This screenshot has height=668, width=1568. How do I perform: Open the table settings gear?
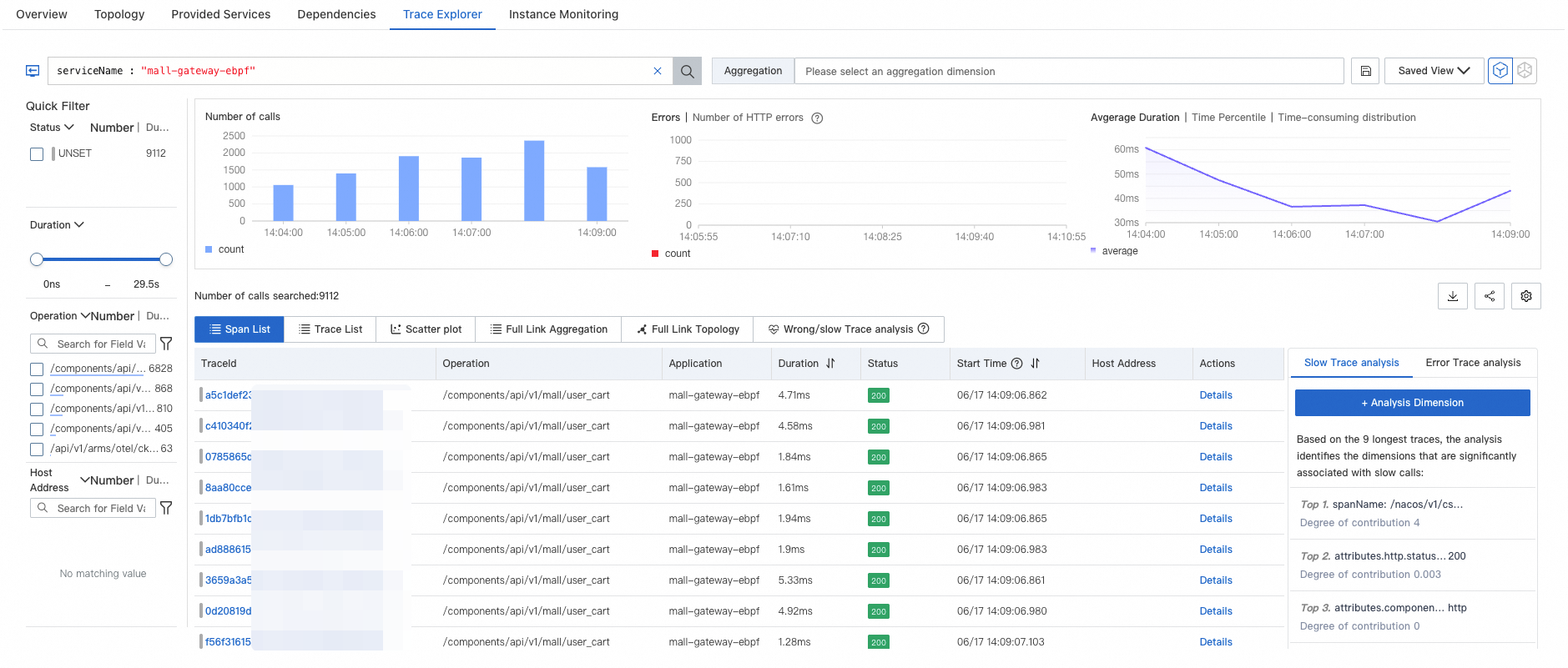pyautogui.click(x=1526, y=296)
